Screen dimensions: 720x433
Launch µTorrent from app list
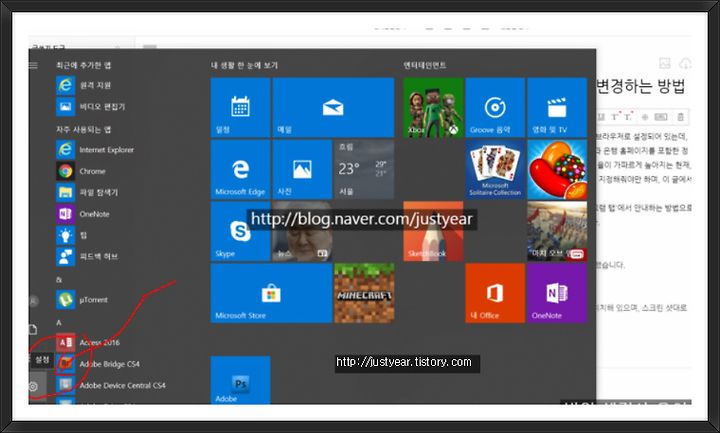82,299
